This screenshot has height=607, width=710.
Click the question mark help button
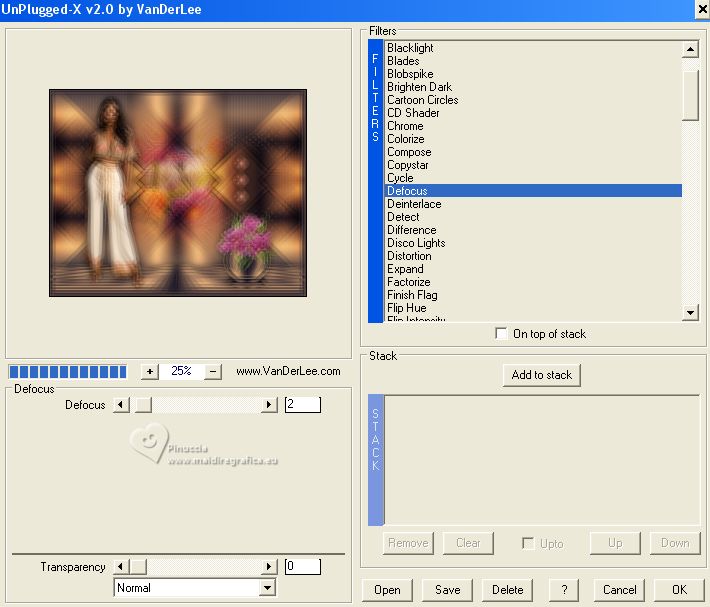click(x=564, y=590)
